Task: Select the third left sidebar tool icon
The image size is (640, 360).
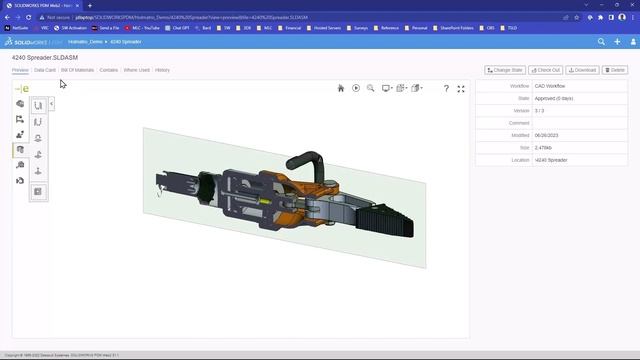Action: click(x=20, y=134)
